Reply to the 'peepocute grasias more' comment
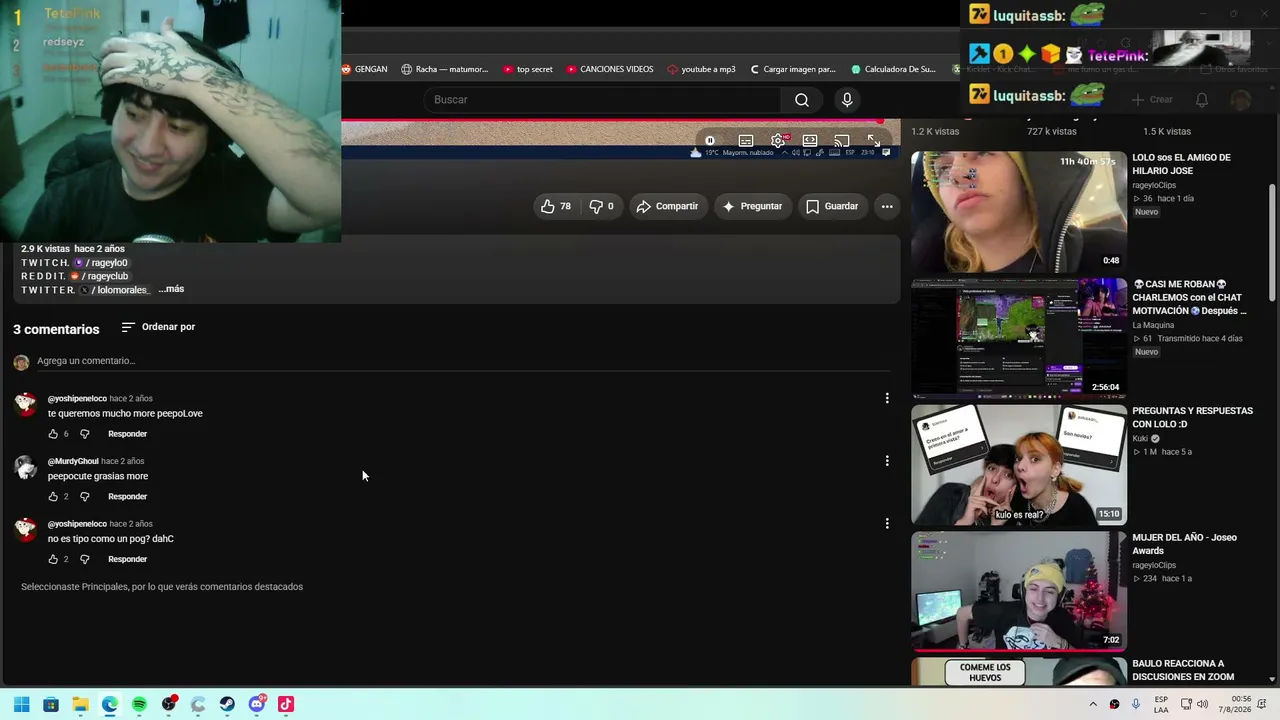The image size is (1280, 720). [127, 497]
